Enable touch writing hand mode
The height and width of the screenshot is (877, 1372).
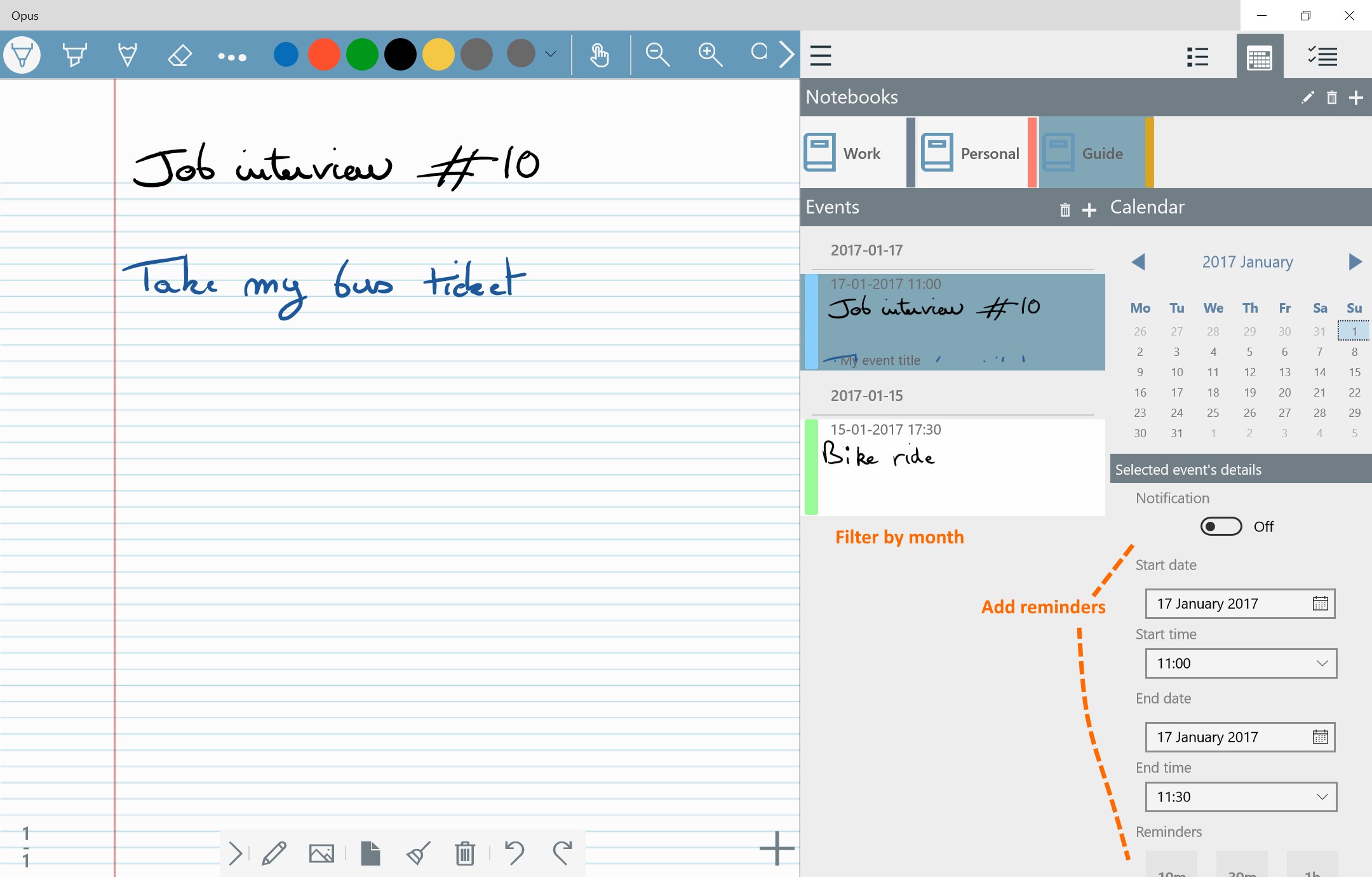(599, 55)
